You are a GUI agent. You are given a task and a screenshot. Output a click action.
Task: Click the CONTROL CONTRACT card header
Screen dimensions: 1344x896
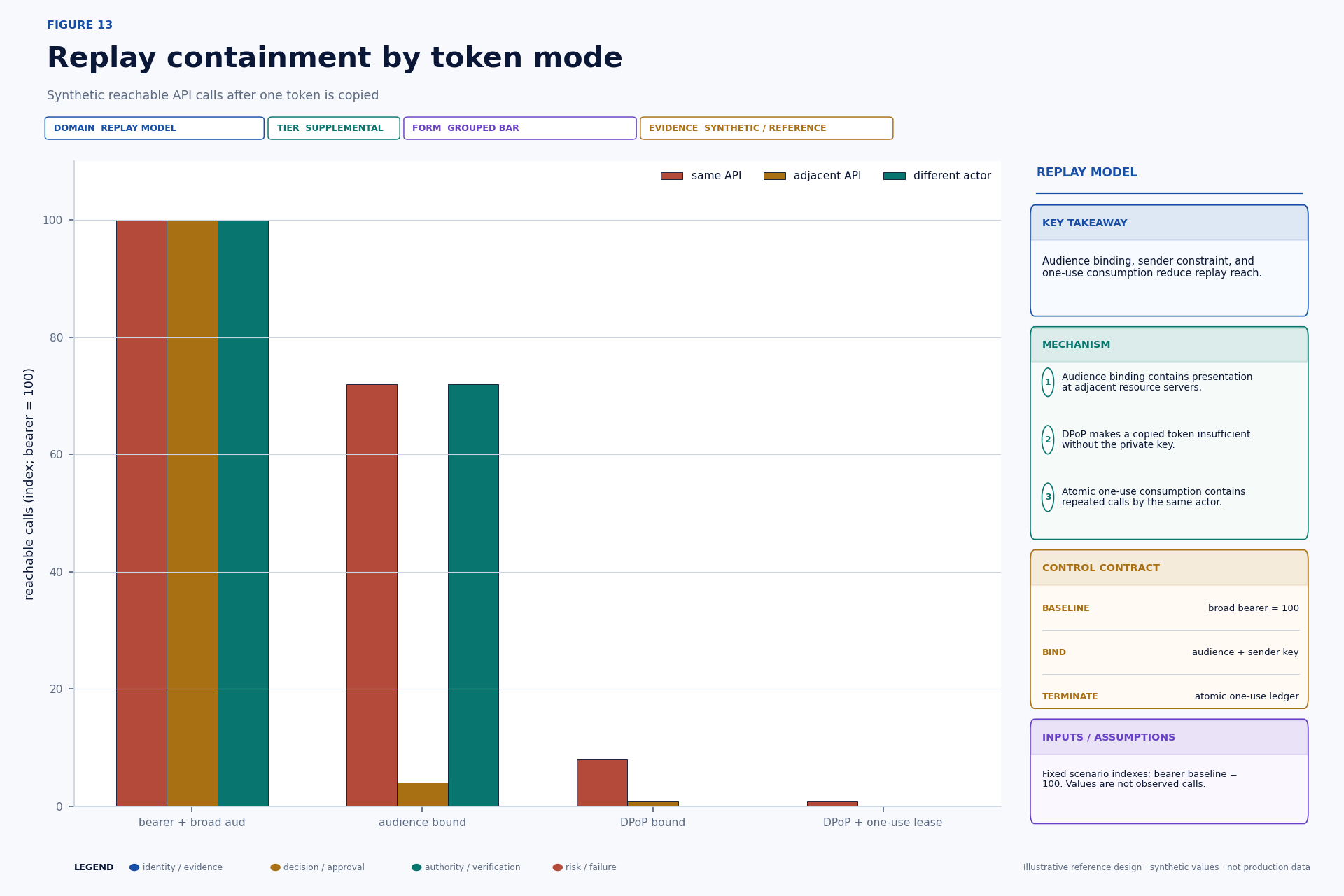[x=1169, y=568]
